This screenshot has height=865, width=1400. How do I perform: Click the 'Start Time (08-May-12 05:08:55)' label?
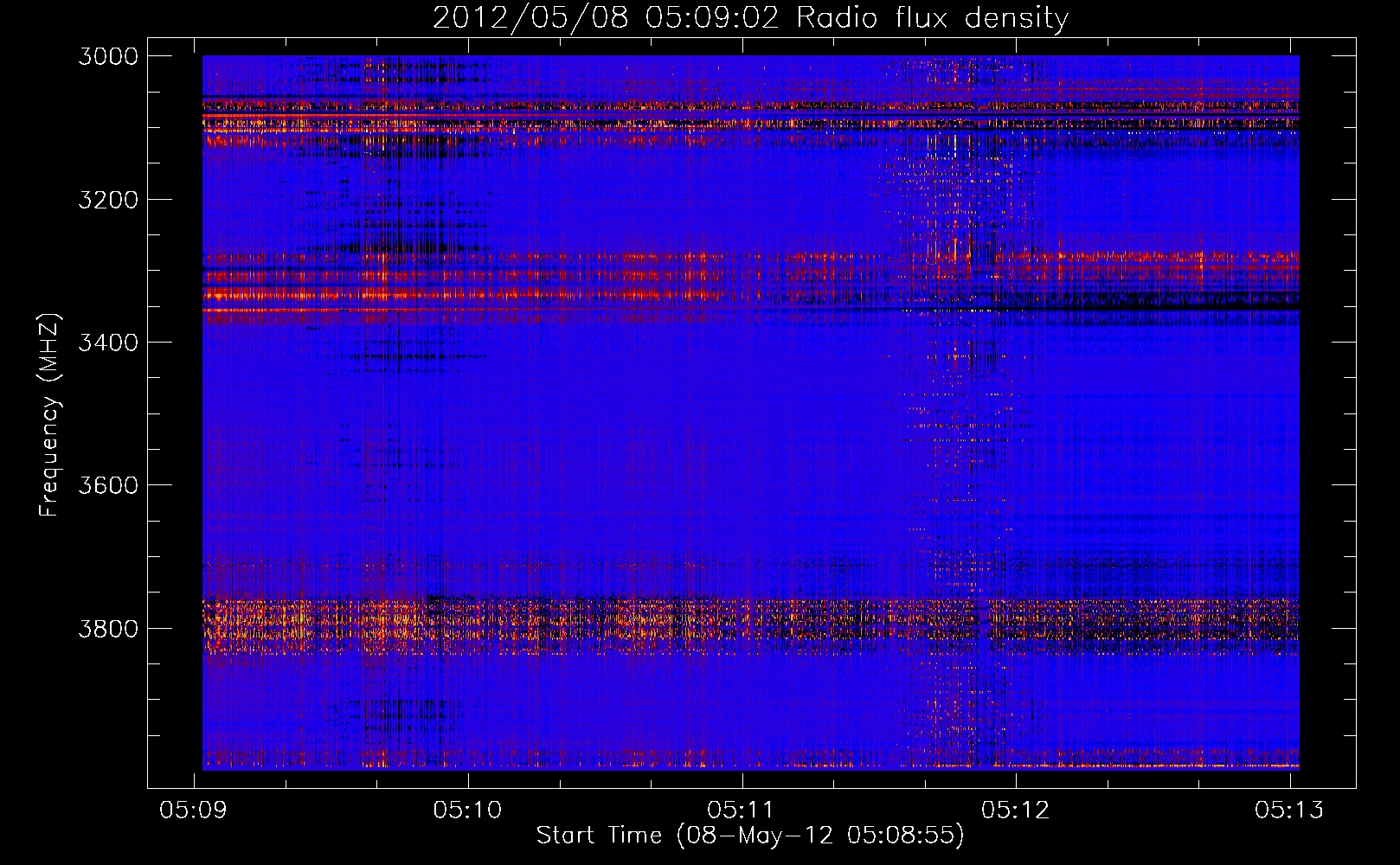(750, 836)
